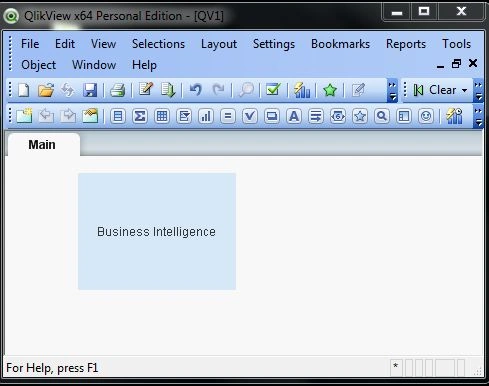Create a Container object icon
Screen dimensions: 489x386
(404, 116)
